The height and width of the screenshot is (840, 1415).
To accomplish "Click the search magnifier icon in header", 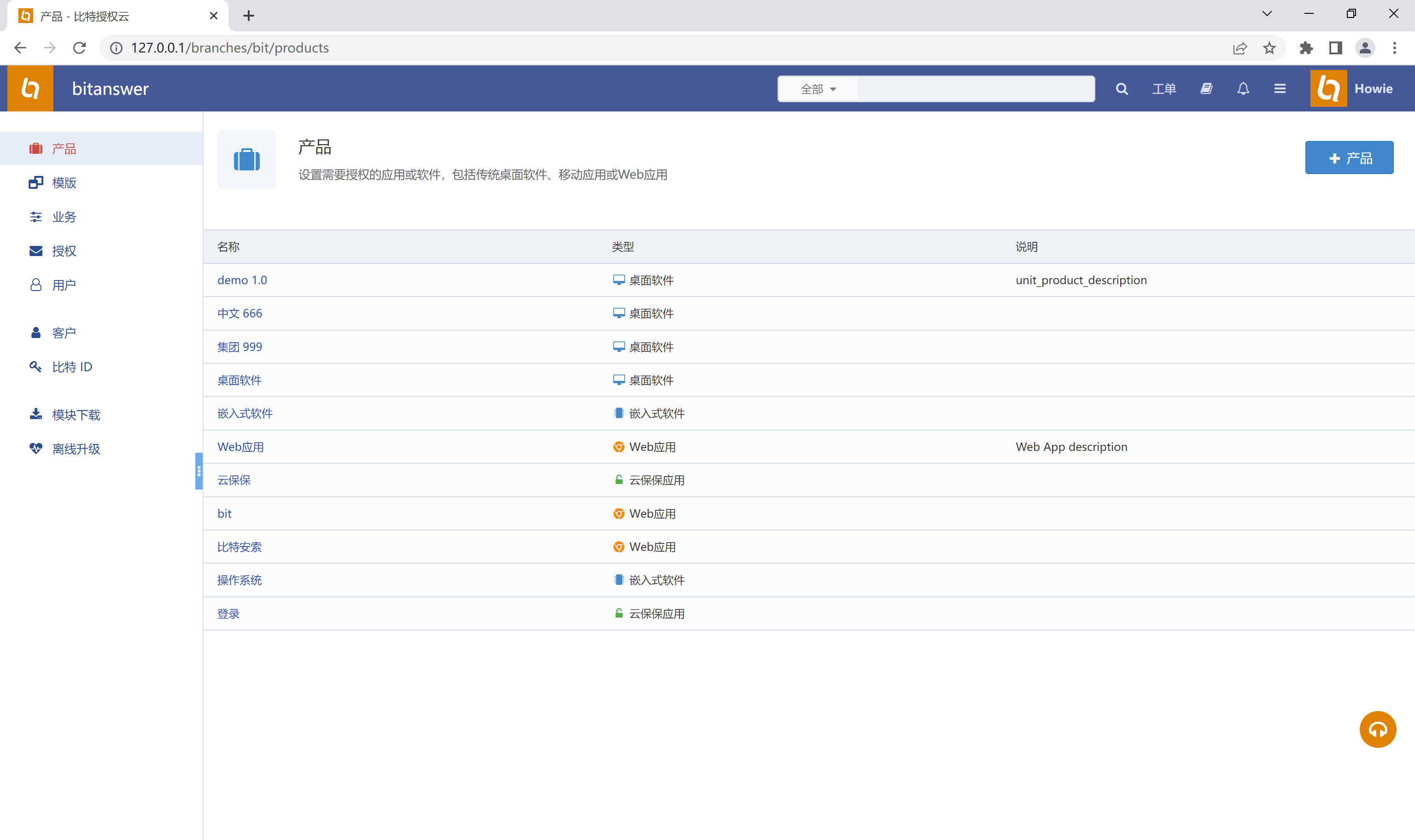I will coord(1121,89).
